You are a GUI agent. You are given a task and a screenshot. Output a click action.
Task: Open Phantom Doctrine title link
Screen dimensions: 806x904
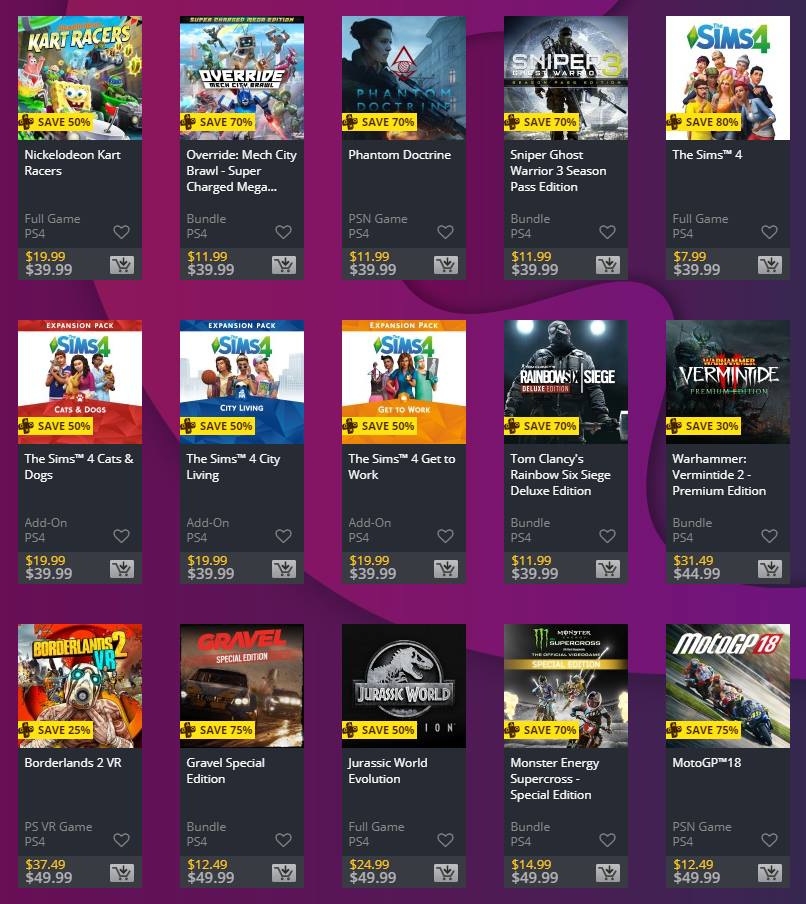(400, 155)
